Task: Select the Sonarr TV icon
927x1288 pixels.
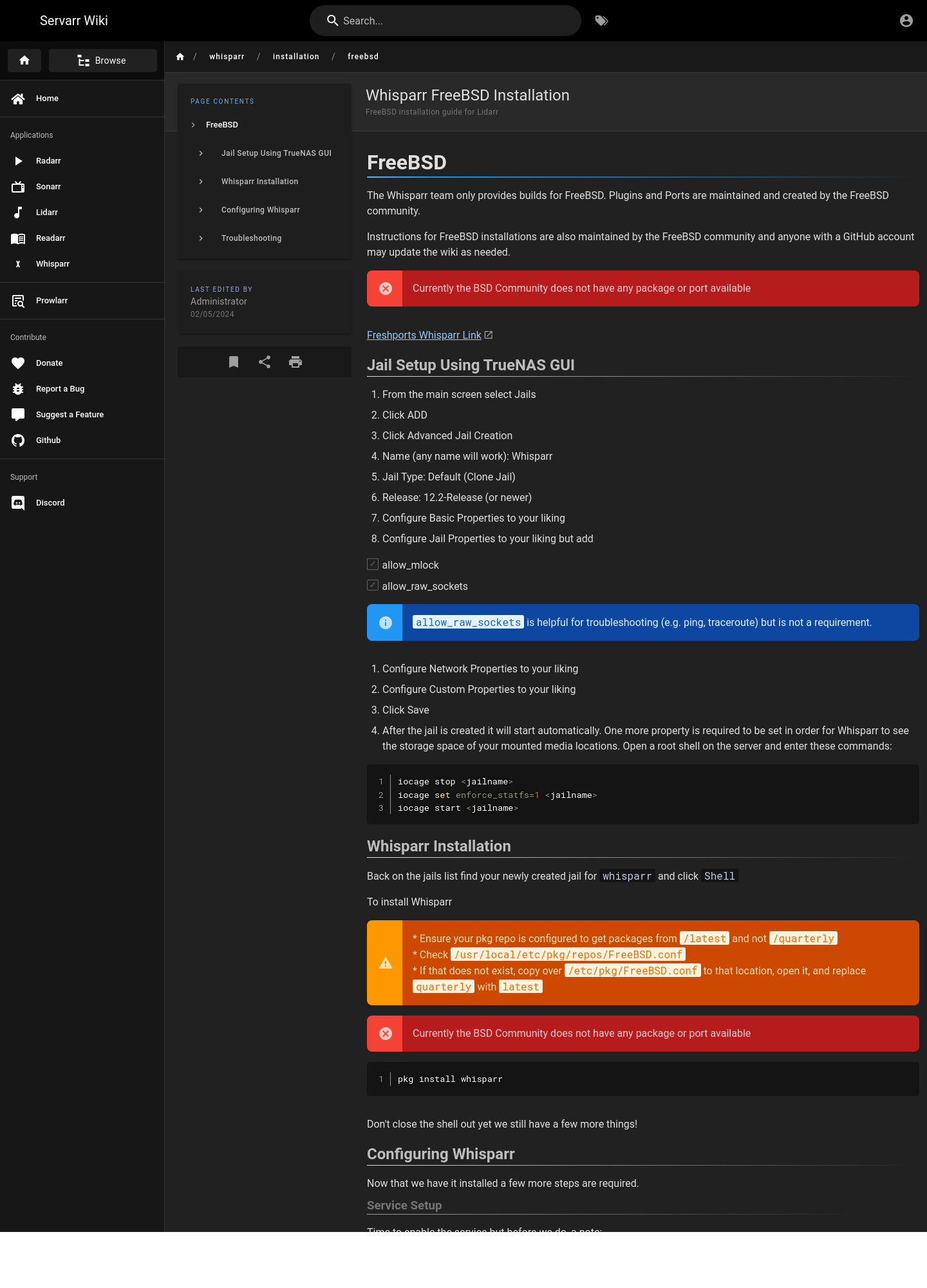Action: click(x=18, y=187)
